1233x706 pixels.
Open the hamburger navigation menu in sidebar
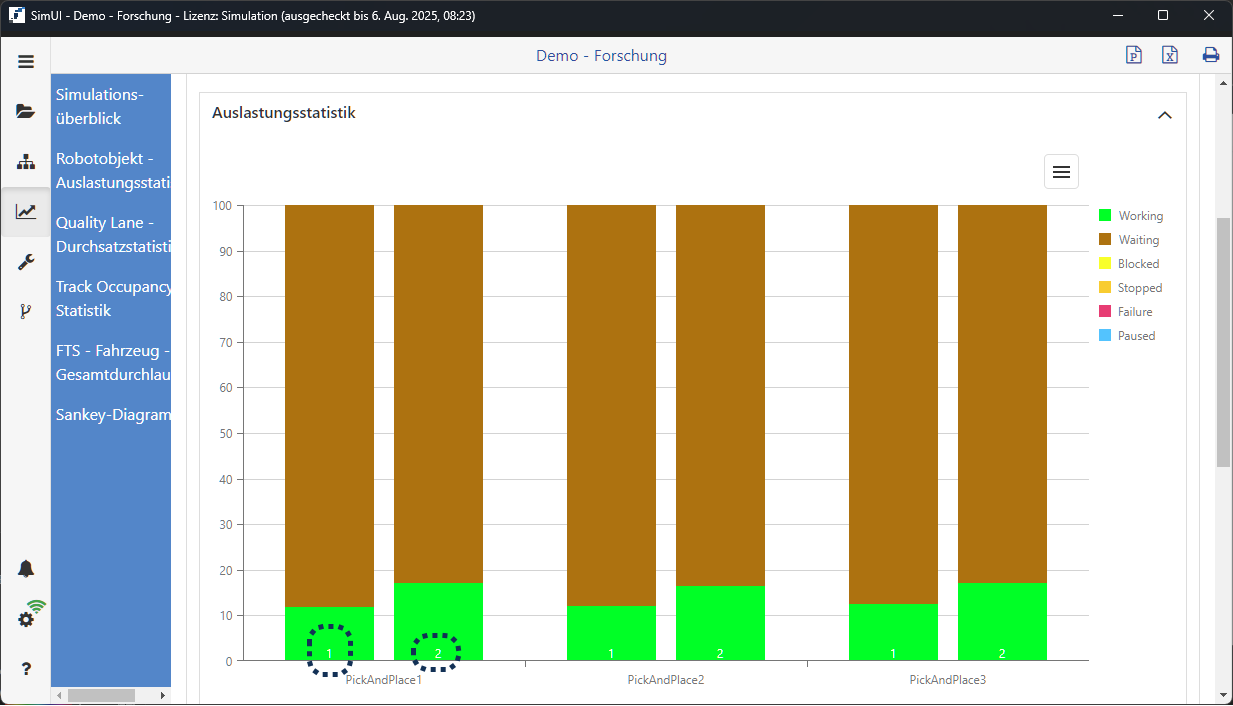(26, 61)
